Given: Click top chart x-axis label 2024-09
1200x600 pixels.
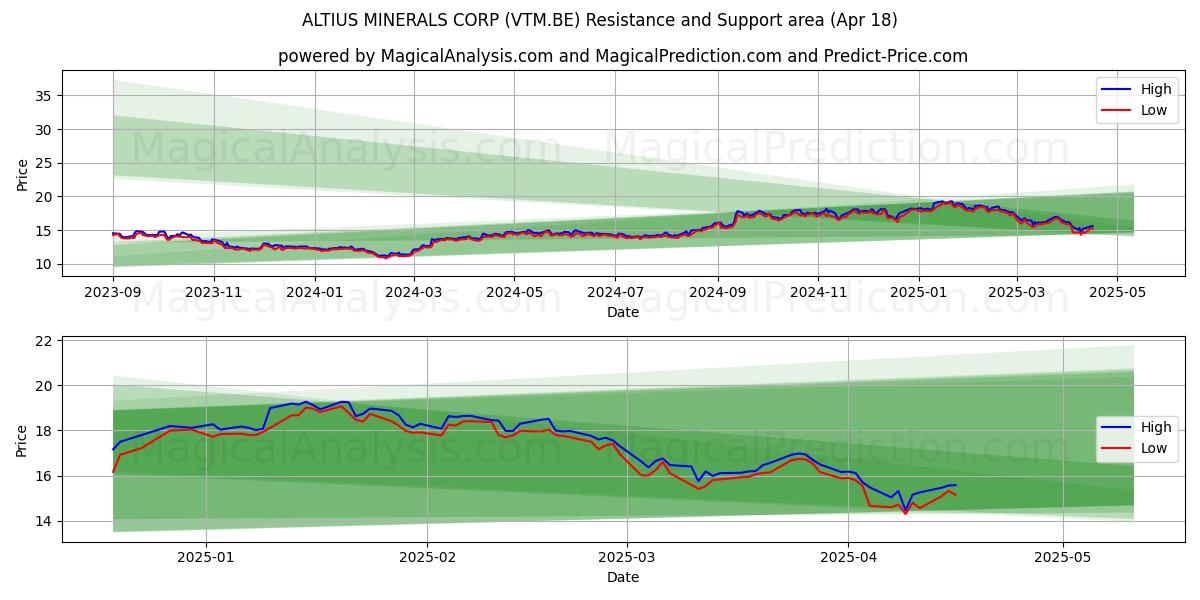Looking at the screenshot, I should tap(717, 292).
